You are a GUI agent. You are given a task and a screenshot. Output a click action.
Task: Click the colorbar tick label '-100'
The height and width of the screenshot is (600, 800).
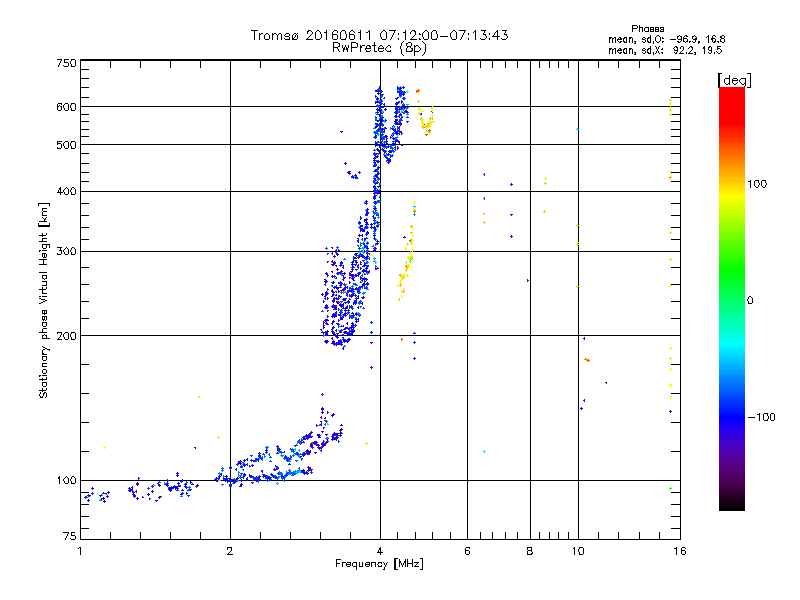761,417
